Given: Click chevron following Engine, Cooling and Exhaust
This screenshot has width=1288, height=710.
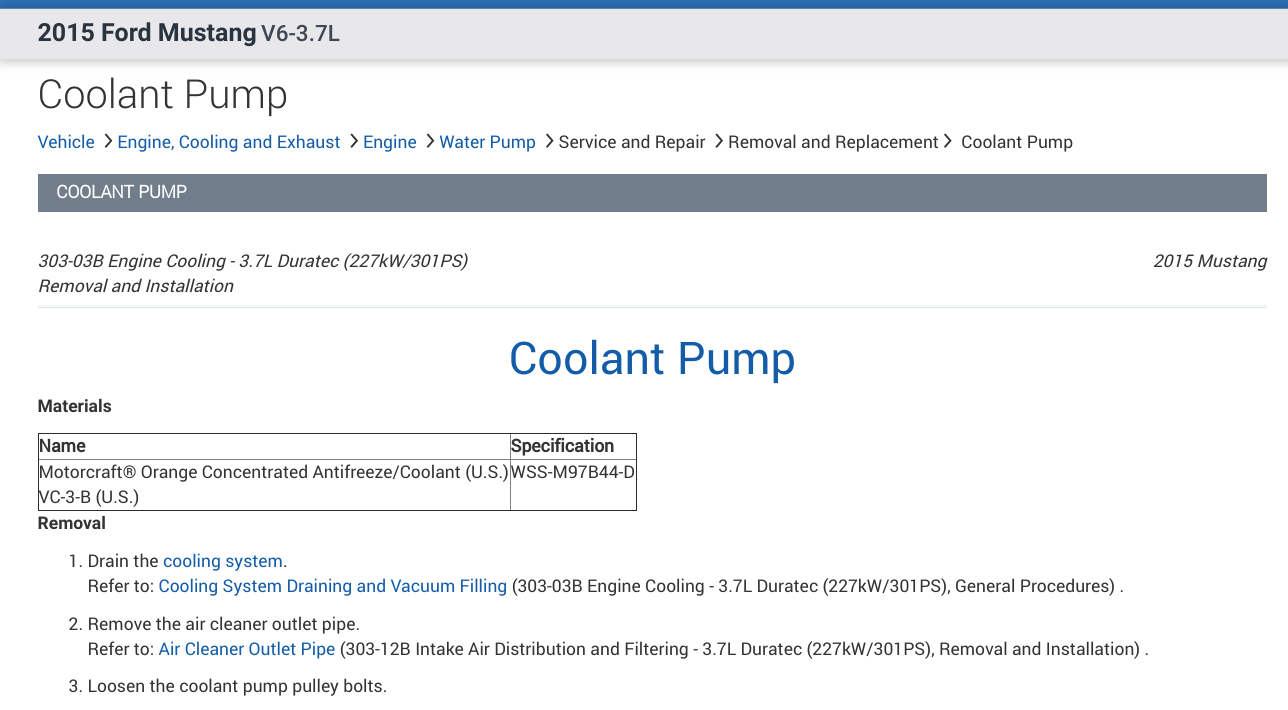Looking at the screenshot, I should (x=353, y=141).
